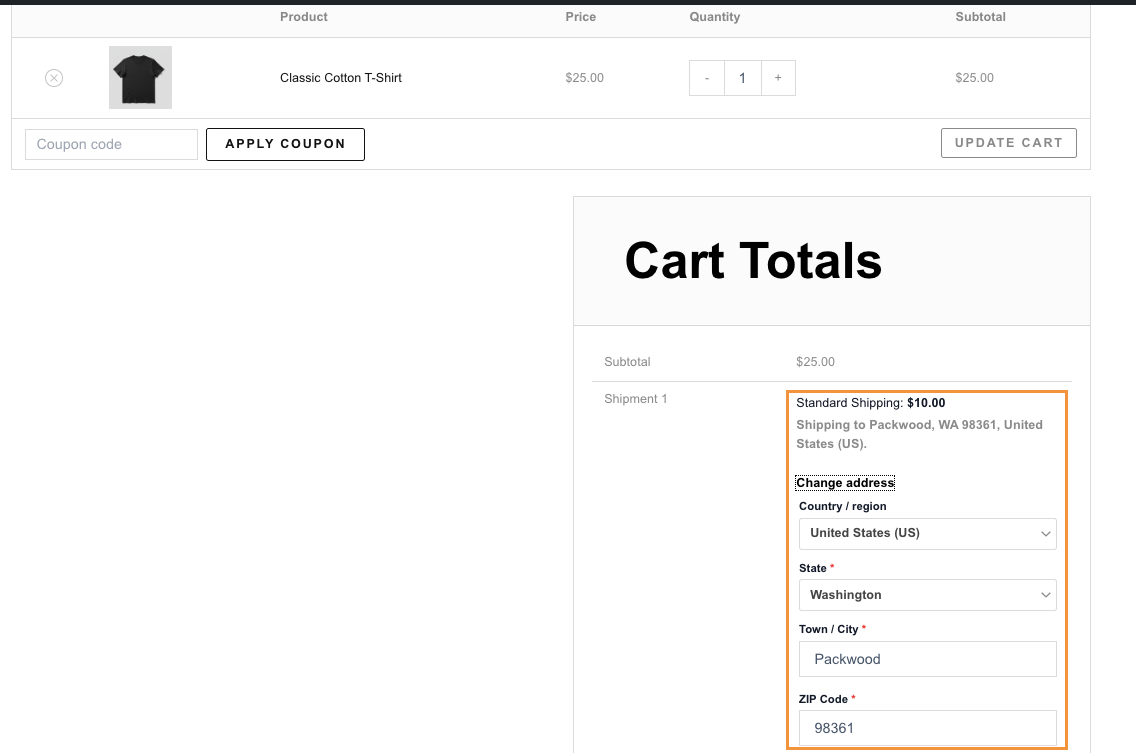
Task: Click the "Country / region" field label
Action: point(842,506)
